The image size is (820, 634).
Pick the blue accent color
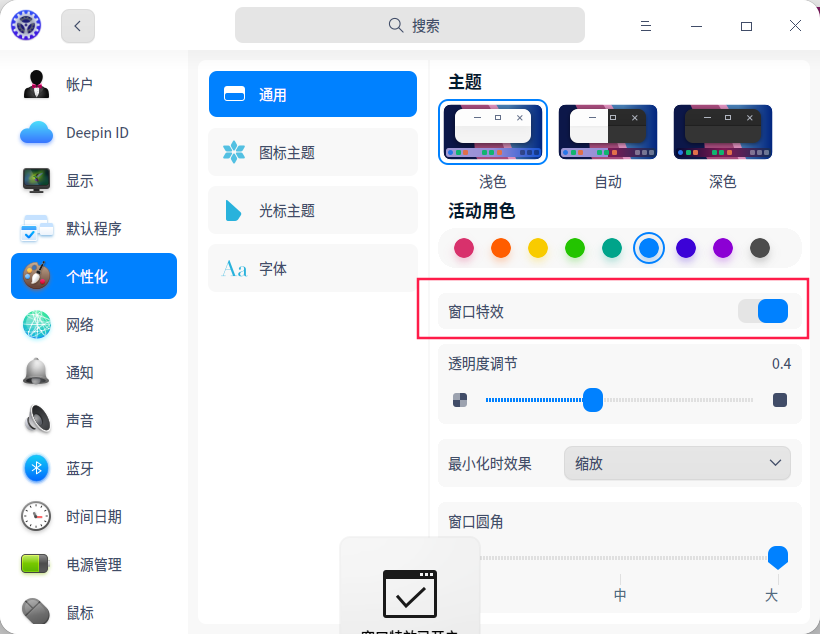[x=649, y=248]
